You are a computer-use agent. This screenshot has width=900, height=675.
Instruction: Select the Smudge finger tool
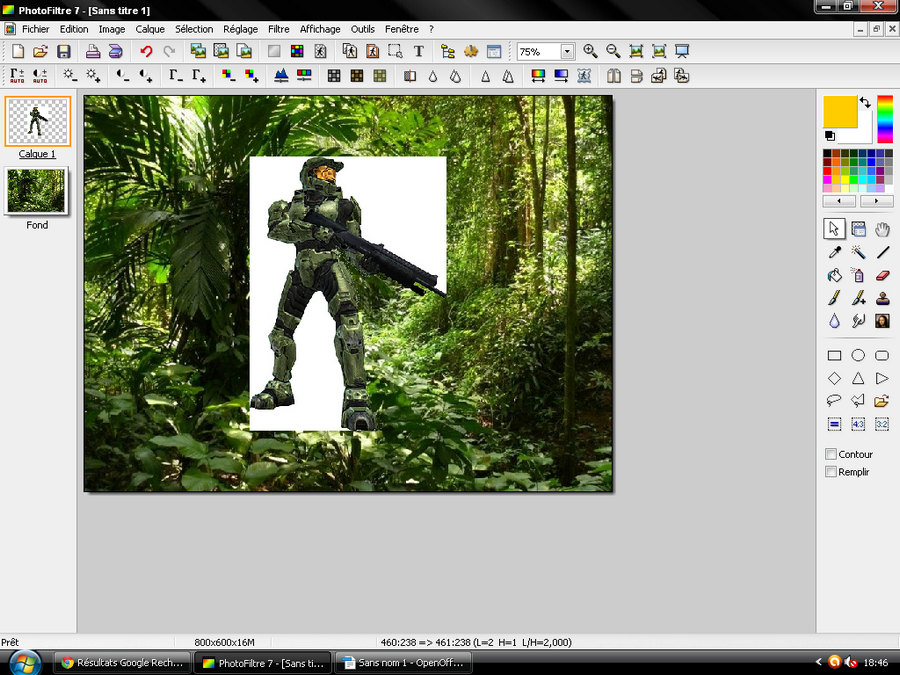tap(858, 321)
